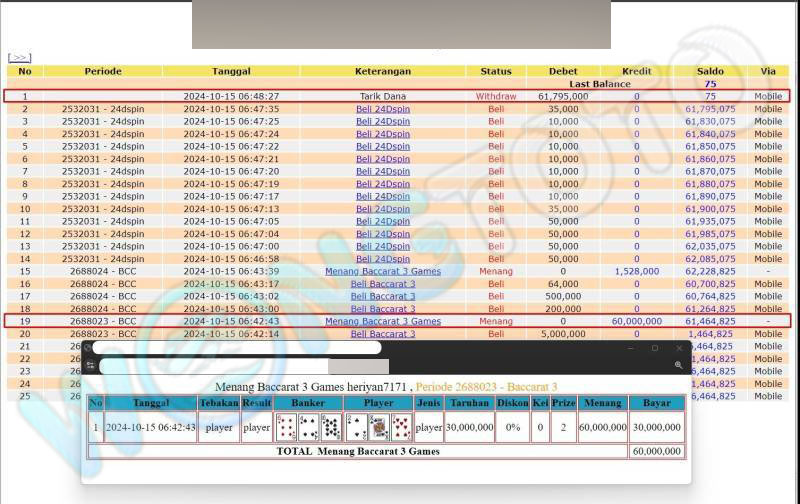Click the zoom magnifier icon in popup address bar
Viewport: 800px width, 504px height.
[x=679, y=366]
